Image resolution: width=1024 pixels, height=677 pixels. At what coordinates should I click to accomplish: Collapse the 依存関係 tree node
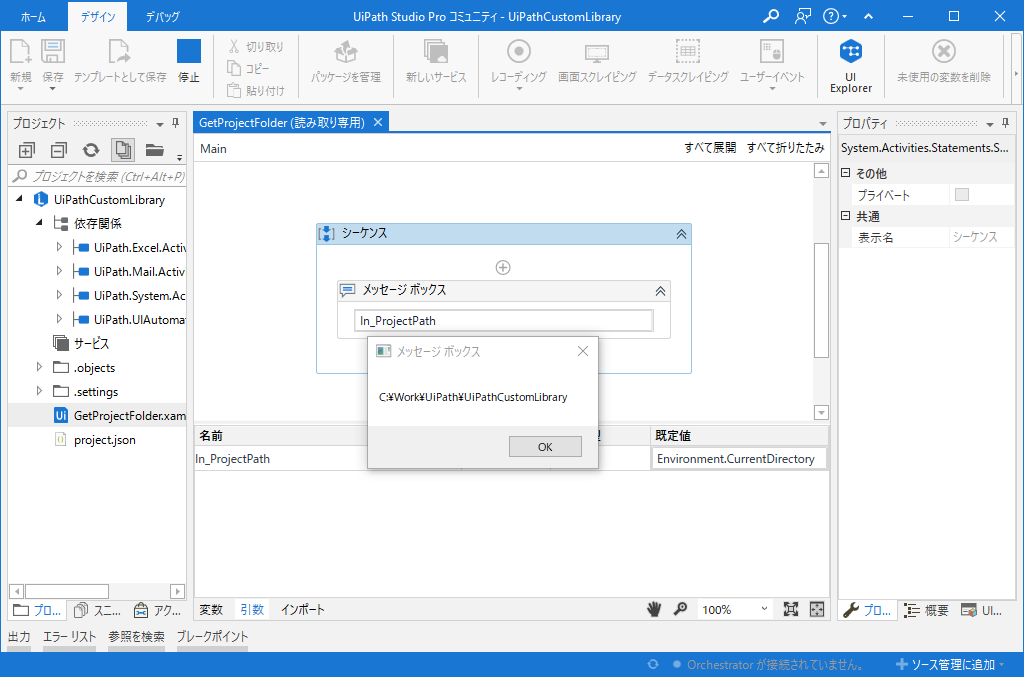pyautogui.click(x=39, y=223)
